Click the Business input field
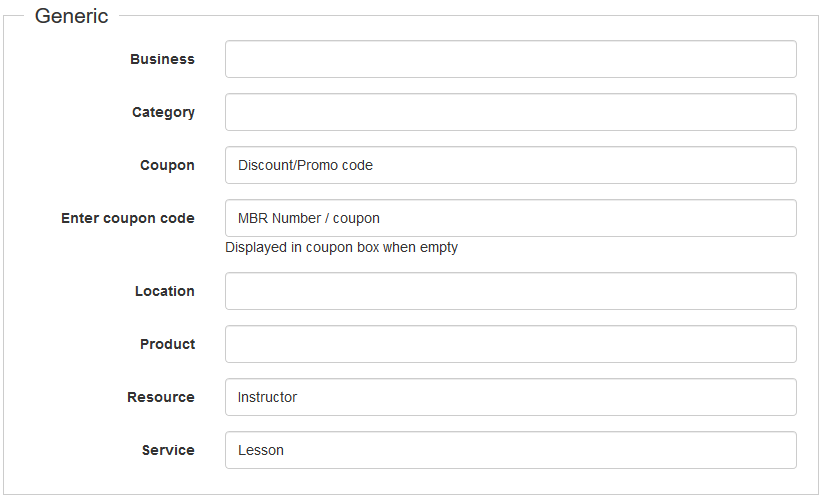Viewport: 828px width, 500px height. point(510,59)
